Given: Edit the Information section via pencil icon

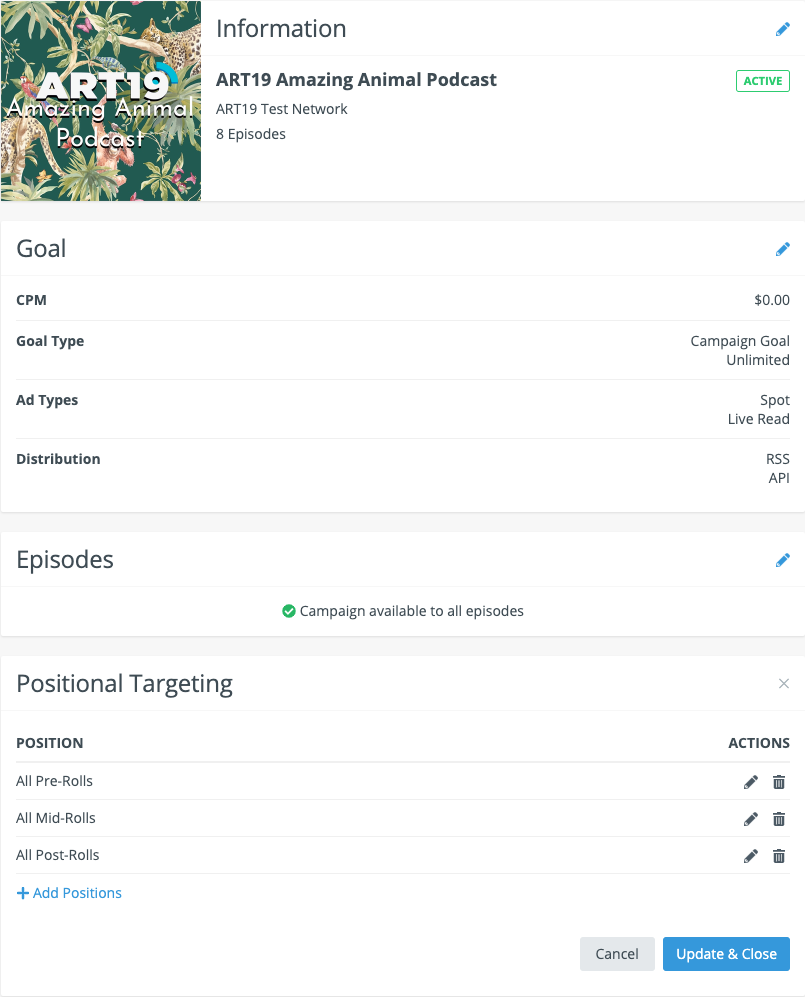Looking at the screenshot, I should click(x=783, y=29).
